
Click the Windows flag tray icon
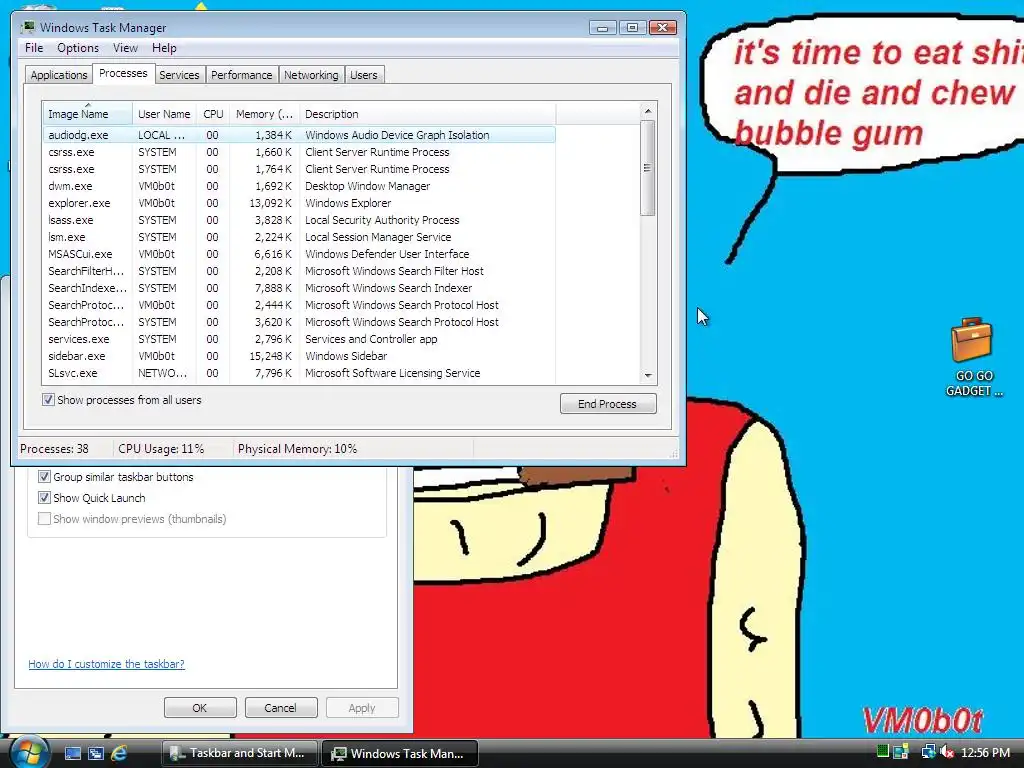[901, 752]
